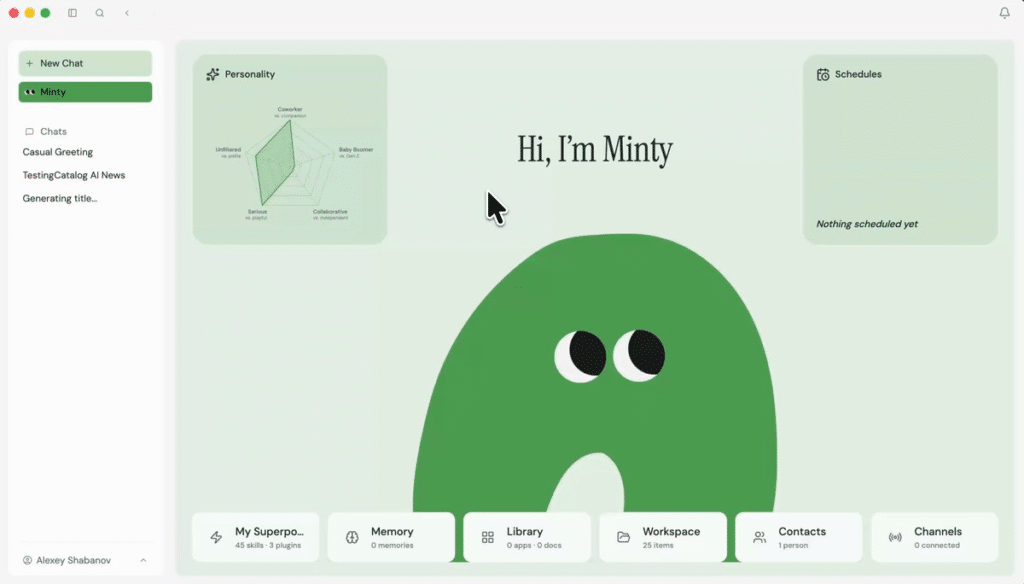Open notifications bell icon
Screen dimensions: 1024x584
pyautogui.click(x=1004, y=12)
